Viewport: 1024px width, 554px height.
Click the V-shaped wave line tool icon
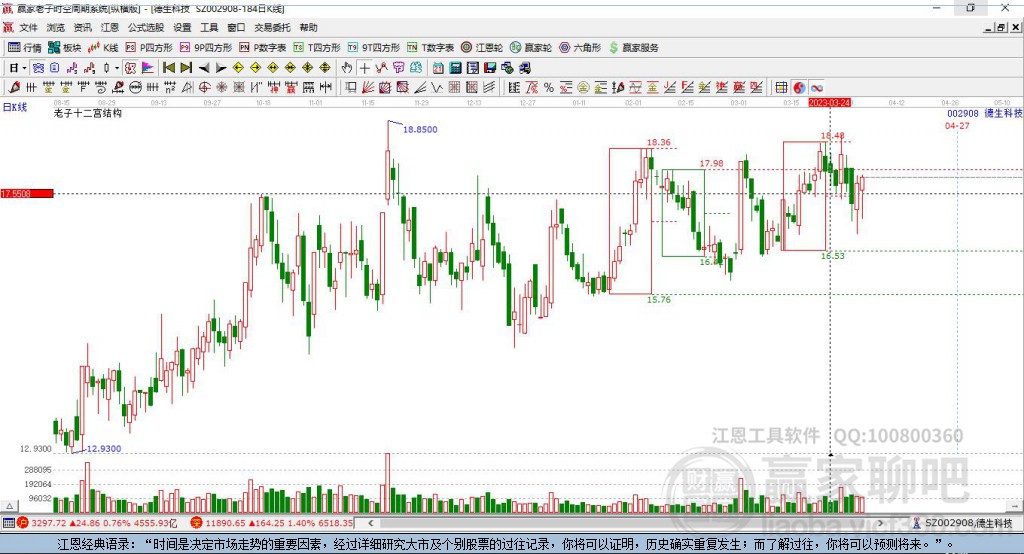[436, 87]
